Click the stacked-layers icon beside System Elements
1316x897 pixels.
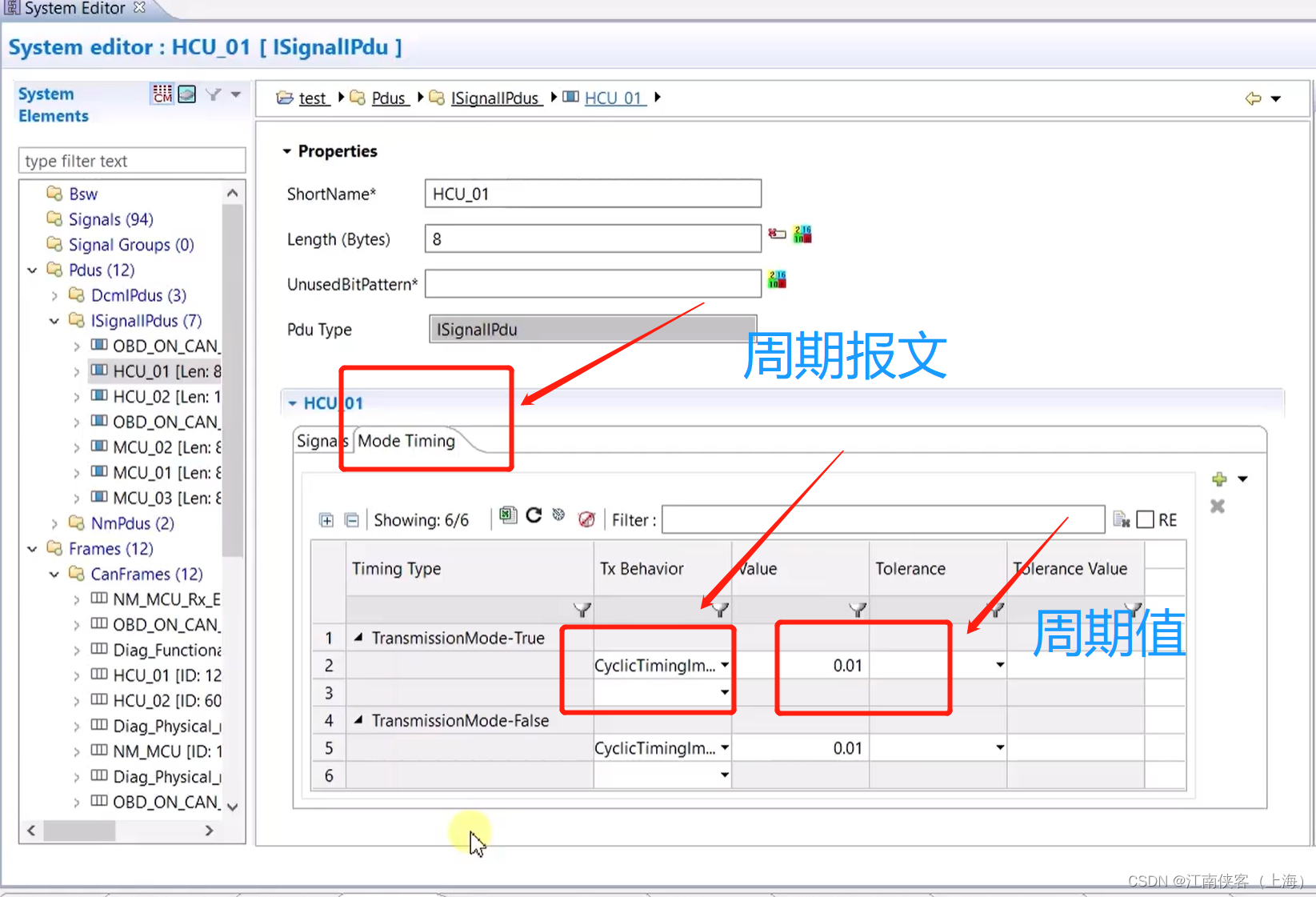point(187,94)
